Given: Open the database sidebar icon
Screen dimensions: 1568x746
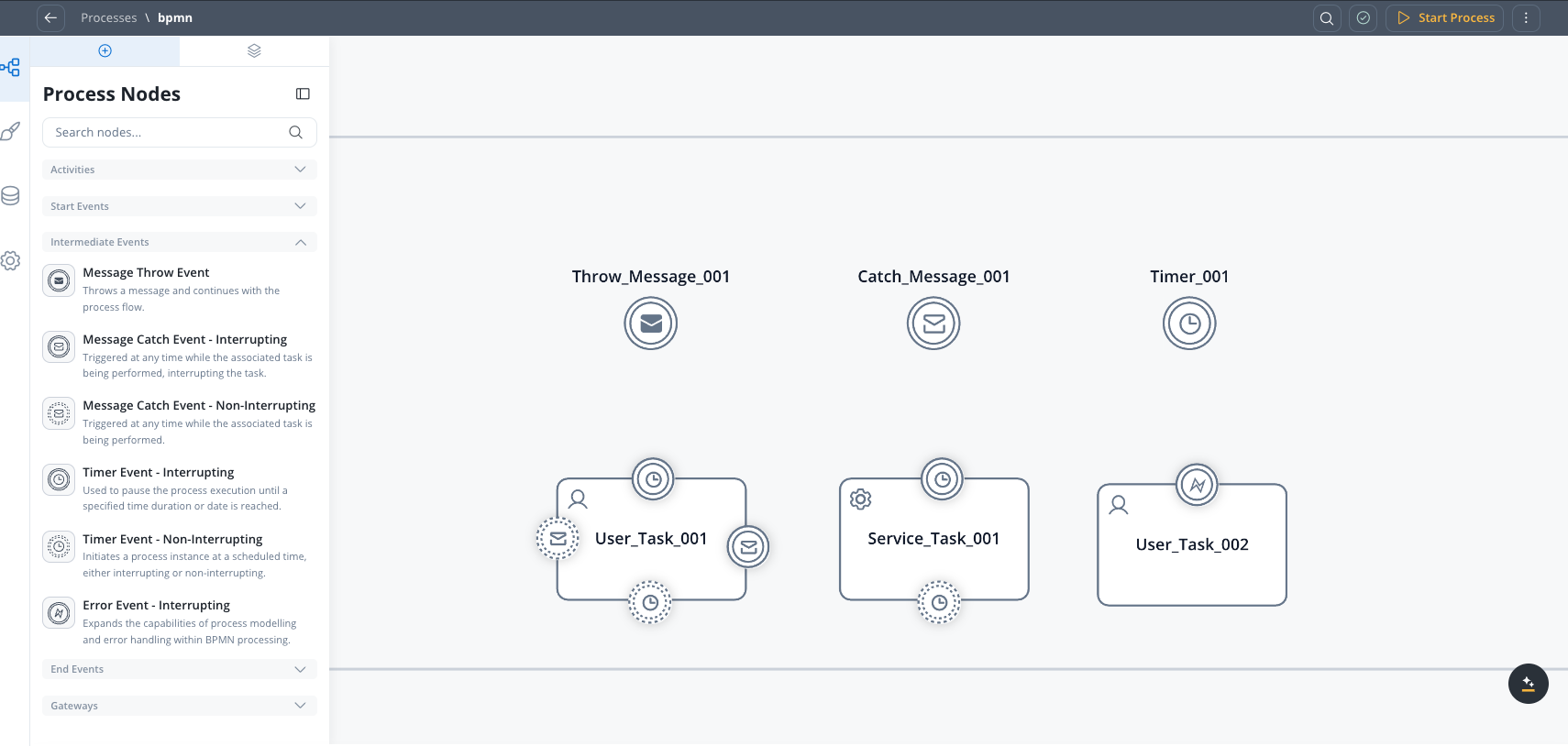Looking at the screenshot, I should pyautogui.click(x=11, y=196).
